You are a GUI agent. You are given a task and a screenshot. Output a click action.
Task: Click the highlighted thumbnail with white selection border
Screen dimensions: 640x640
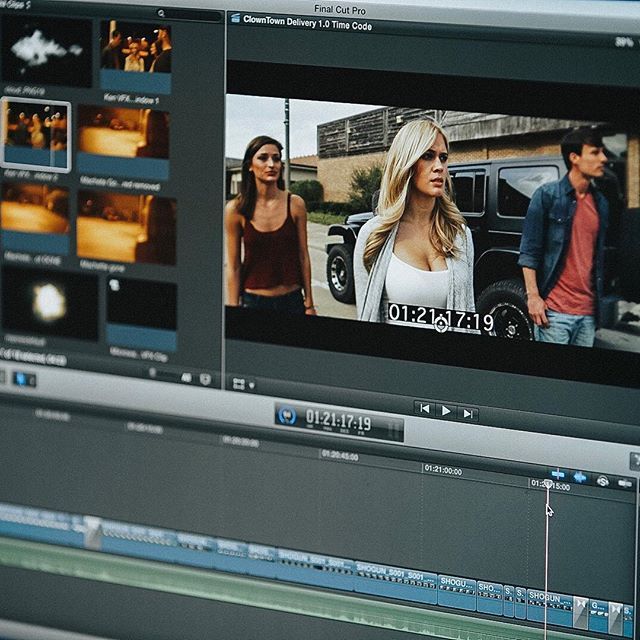click(x=36, y=135)
